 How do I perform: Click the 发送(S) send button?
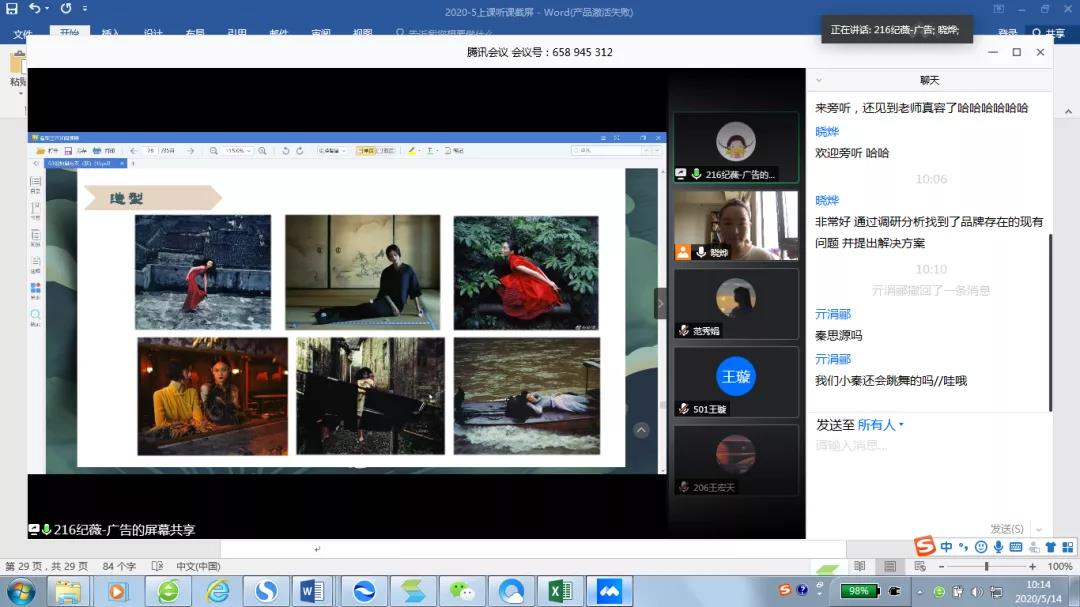[1007, 529]
